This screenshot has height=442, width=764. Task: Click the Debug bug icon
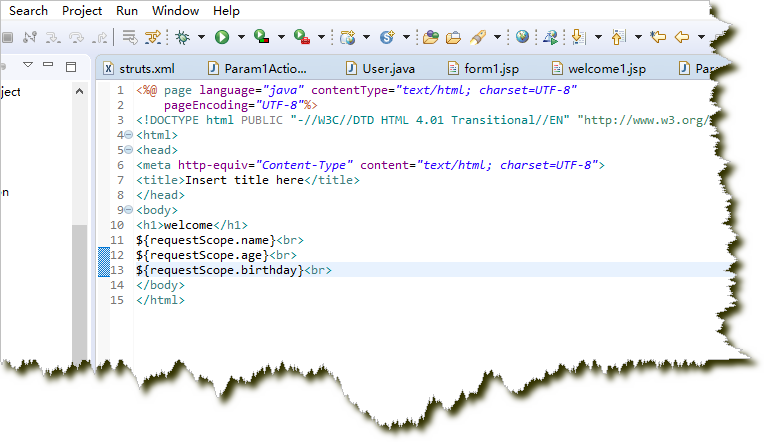(x=183, y=37)
